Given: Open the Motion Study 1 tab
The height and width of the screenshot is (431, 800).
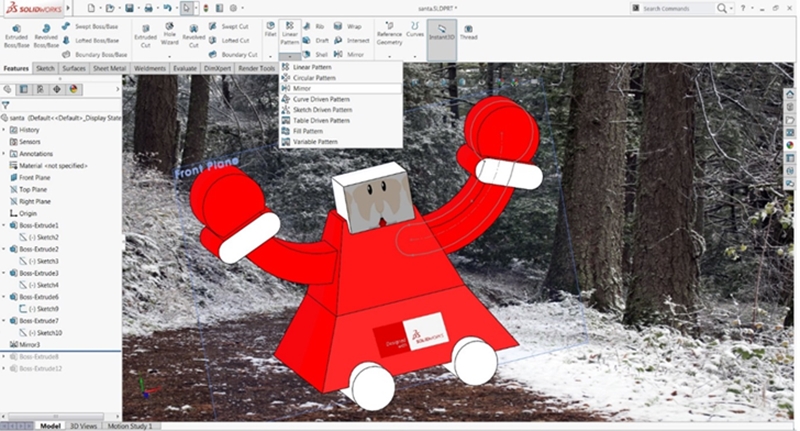Looking at the screenshot, I should click(130, 426).
